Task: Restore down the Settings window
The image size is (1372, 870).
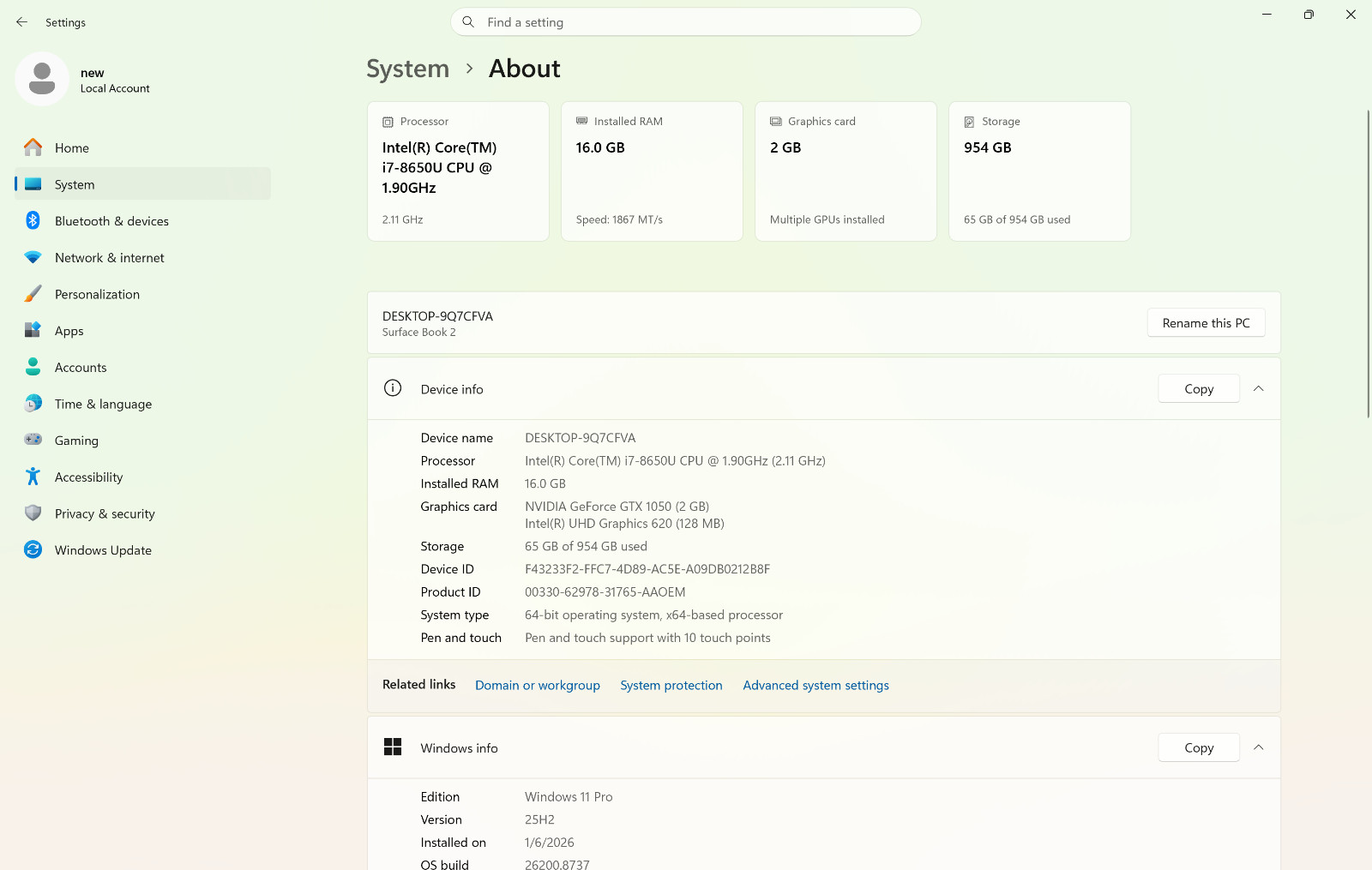Action: coord(1309,15)
